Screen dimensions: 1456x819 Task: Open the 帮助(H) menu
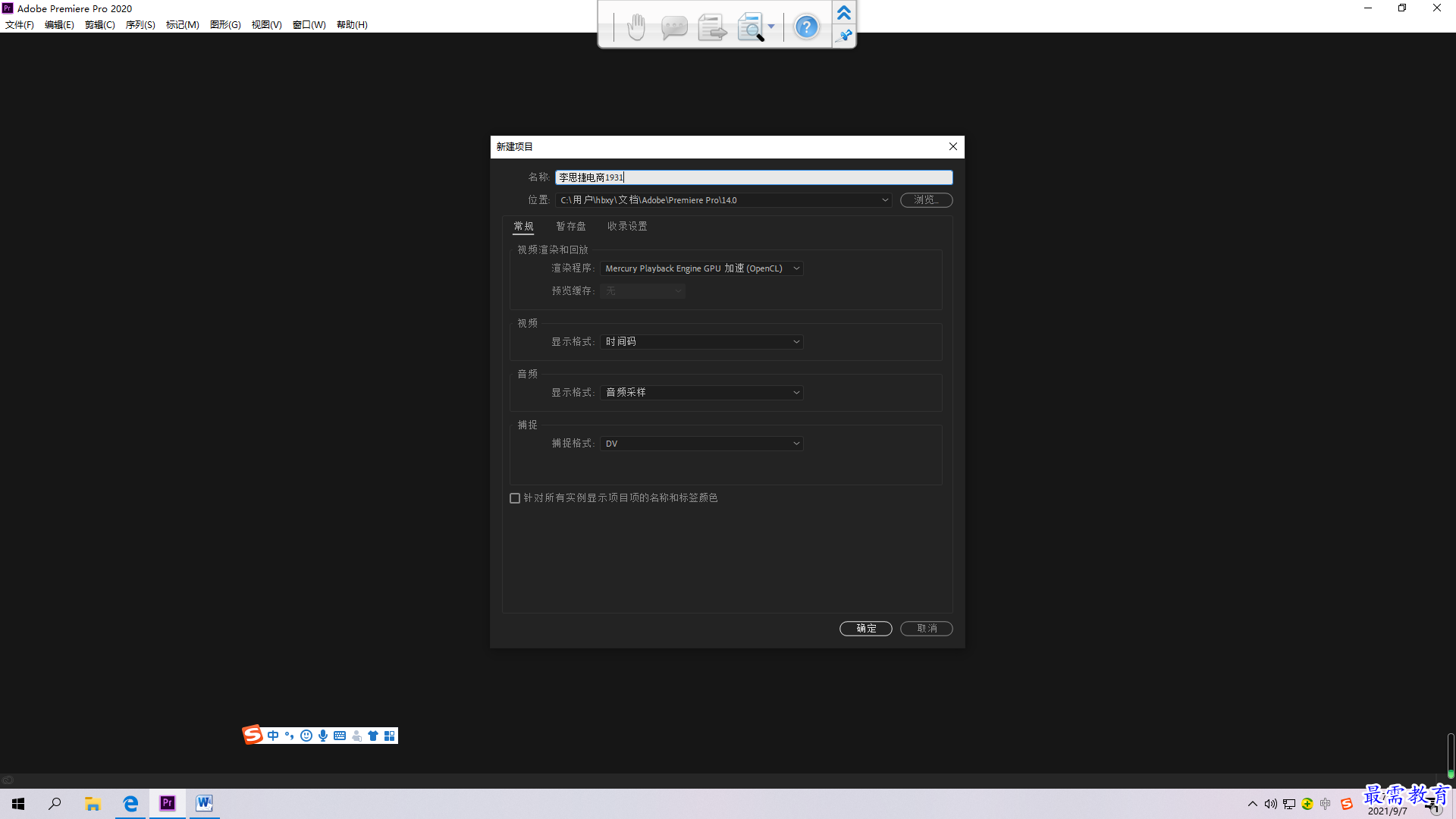tap(352, 25)
